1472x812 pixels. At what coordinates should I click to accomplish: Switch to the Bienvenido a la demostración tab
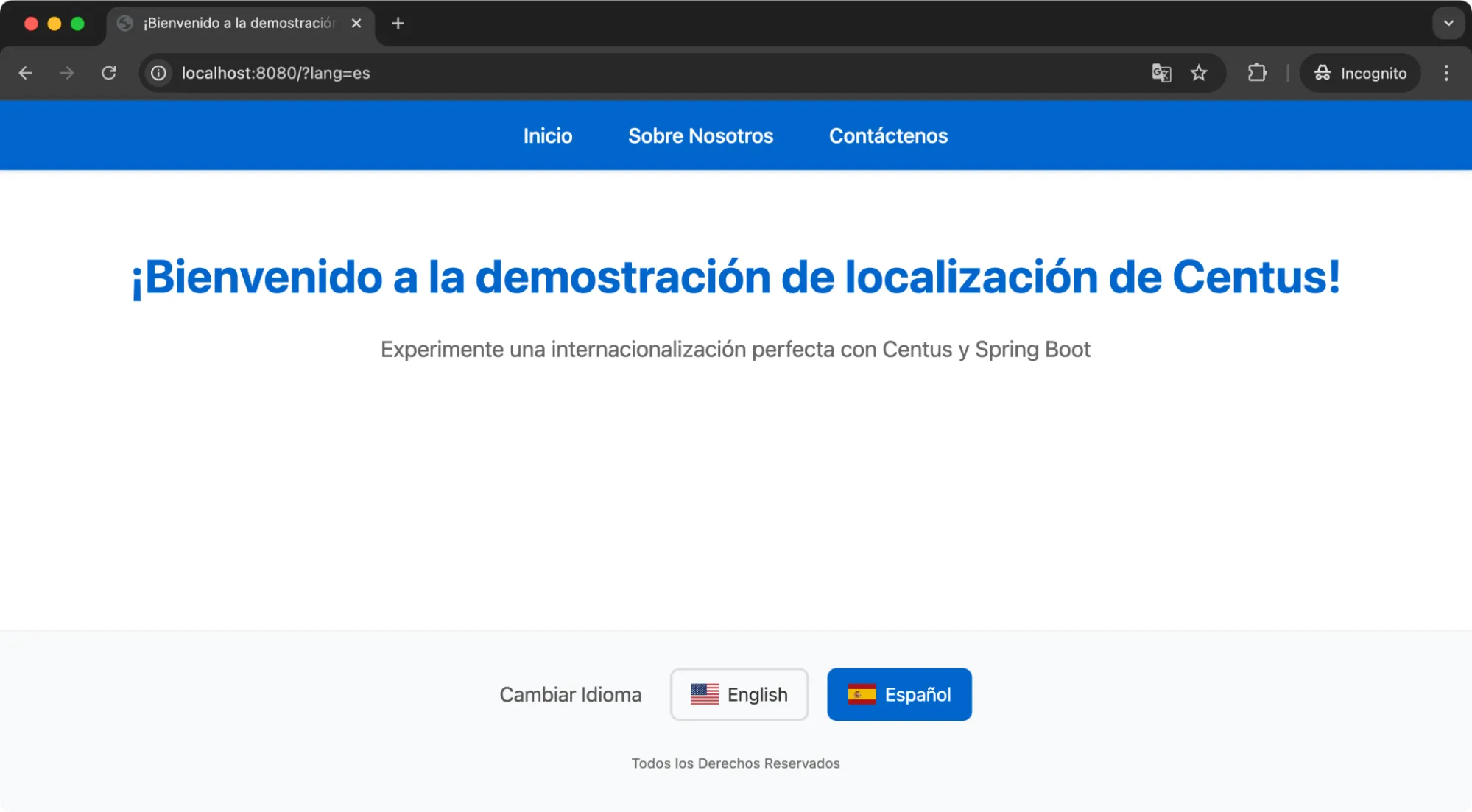click(236, 23)
